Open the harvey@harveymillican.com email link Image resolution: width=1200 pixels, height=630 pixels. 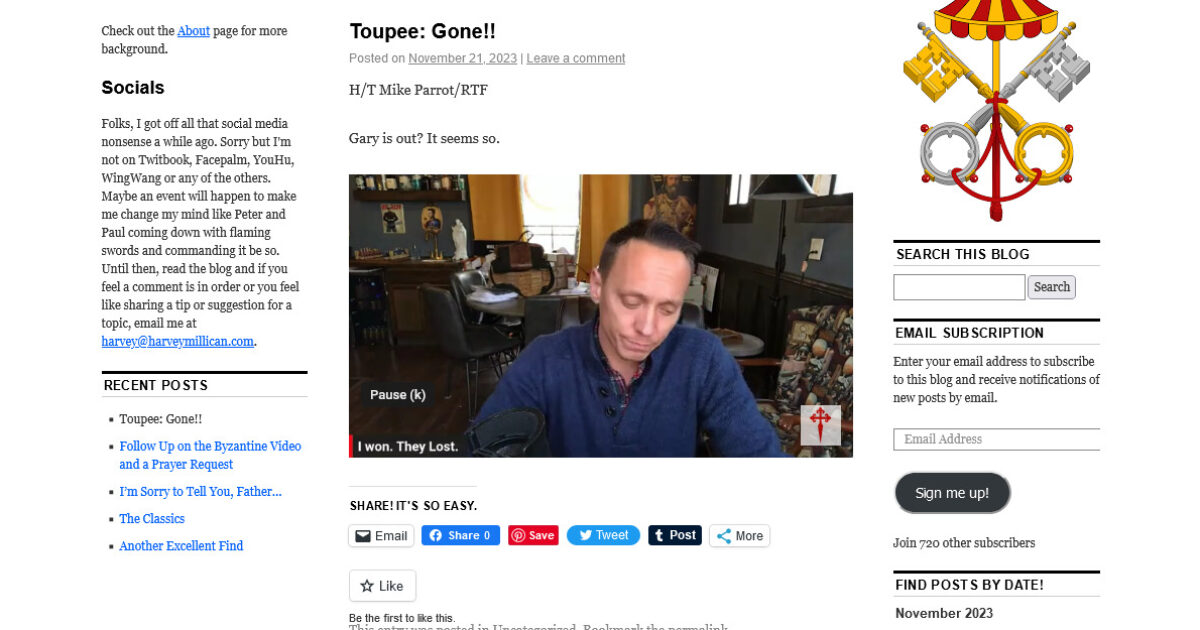[177, 341]
